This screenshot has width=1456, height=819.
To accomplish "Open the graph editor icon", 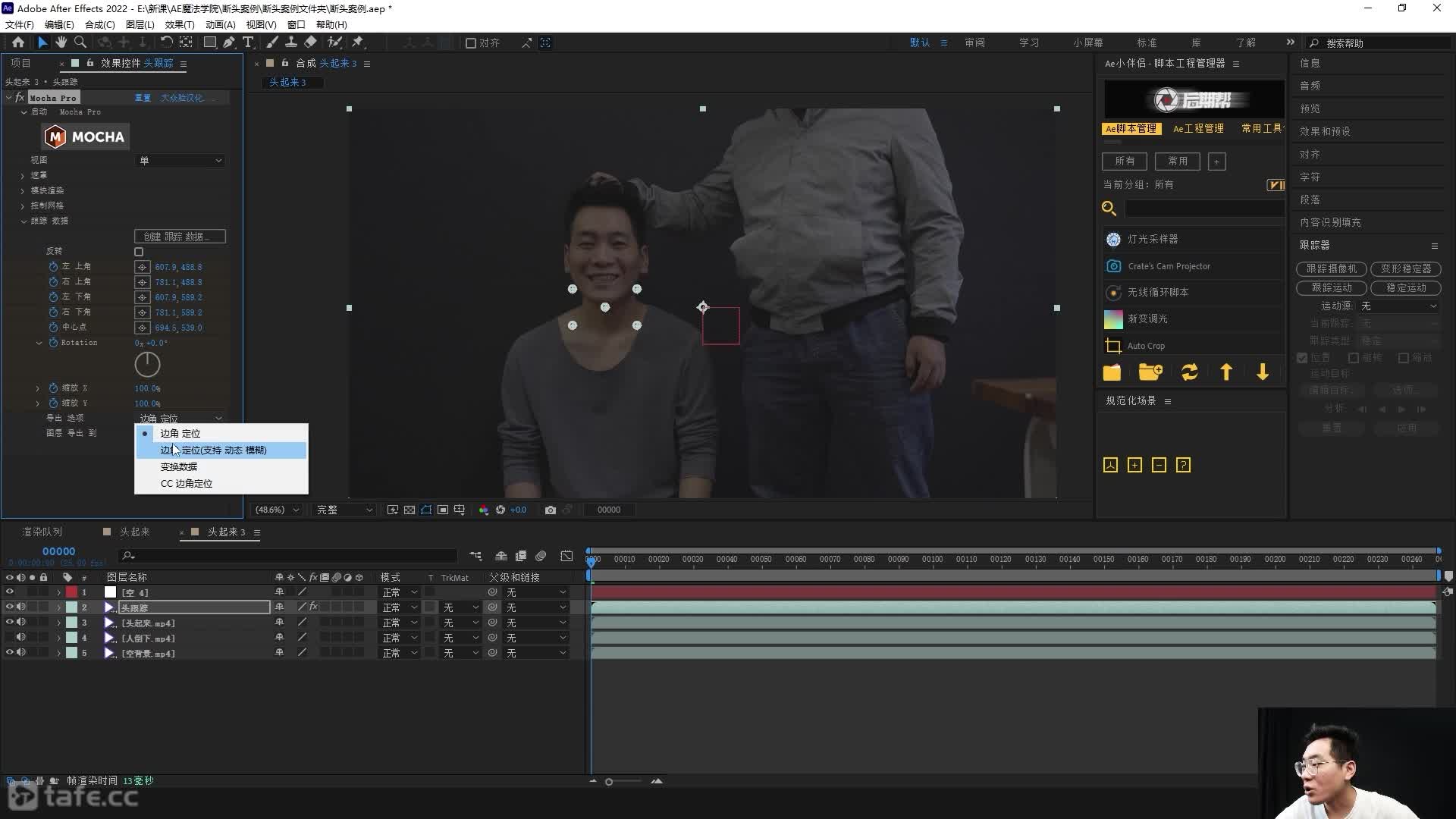I will click(566, 556).
